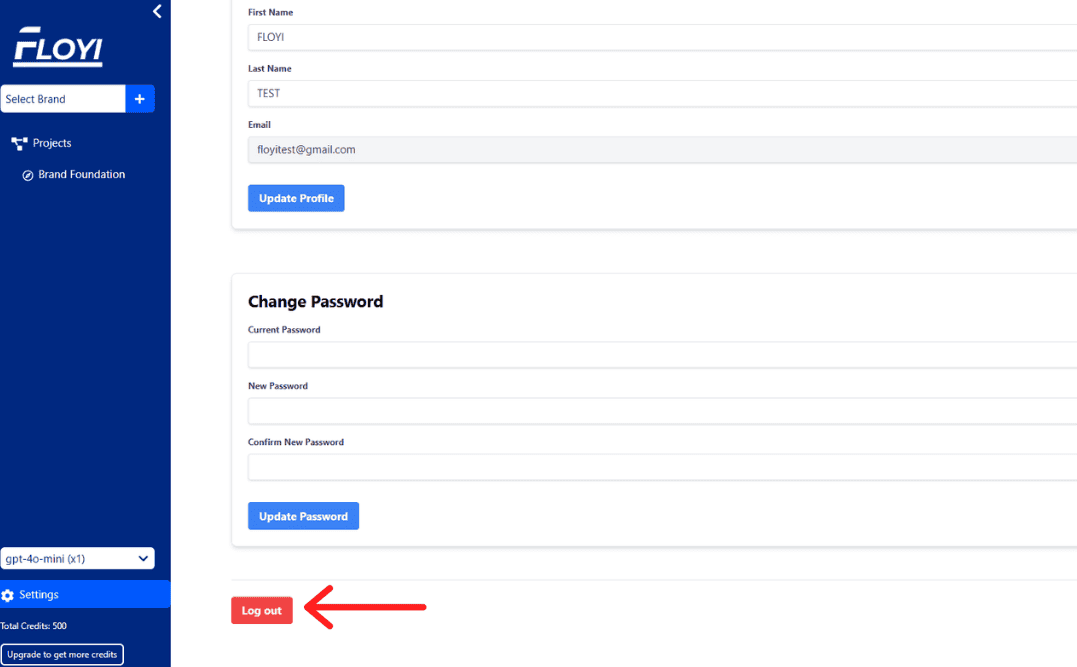This screenshot has width=1077, height=667.
Task: Click the Brand Foundation compass icon
Action: (27, 175)
